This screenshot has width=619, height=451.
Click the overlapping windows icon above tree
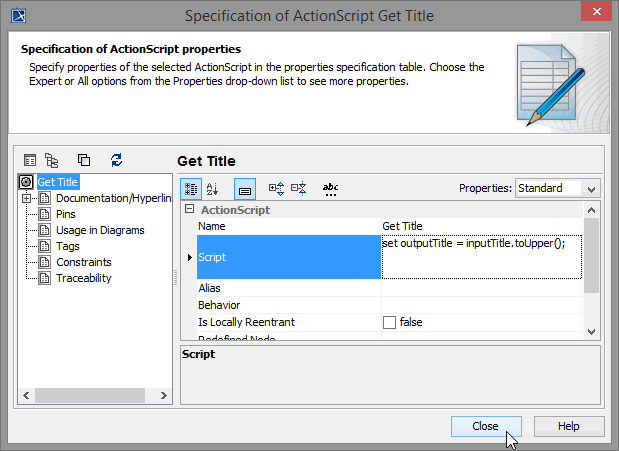(84, 160)
